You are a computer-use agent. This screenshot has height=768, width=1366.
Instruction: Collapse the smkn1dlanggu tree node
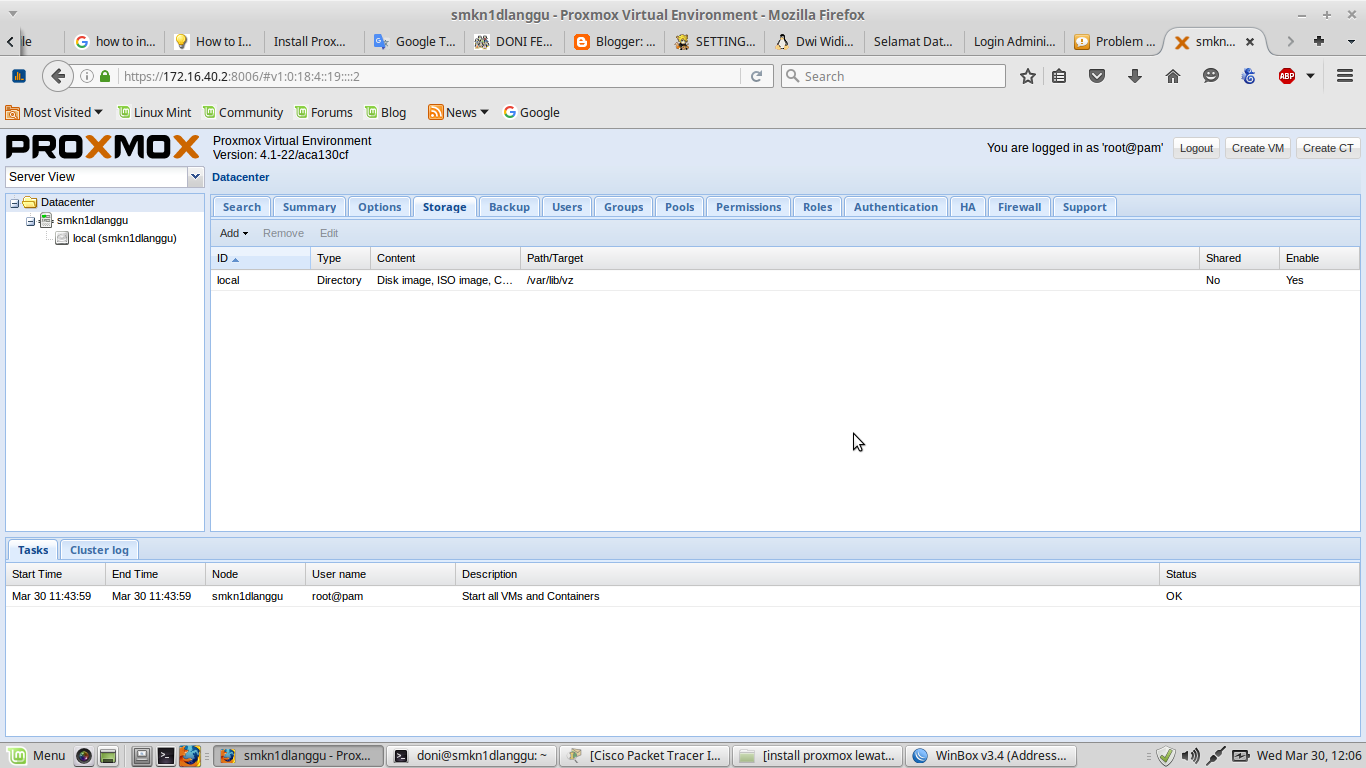click(31, 221)
